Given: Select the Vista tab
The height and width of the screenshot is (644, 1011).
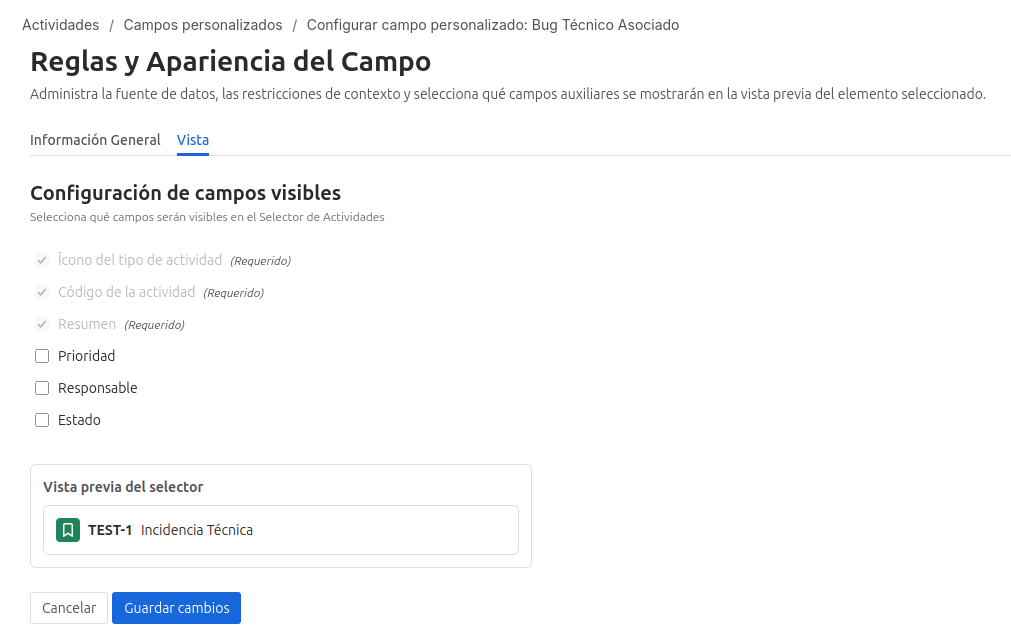Looking at the screenshot, I should (x=192, y=140).
